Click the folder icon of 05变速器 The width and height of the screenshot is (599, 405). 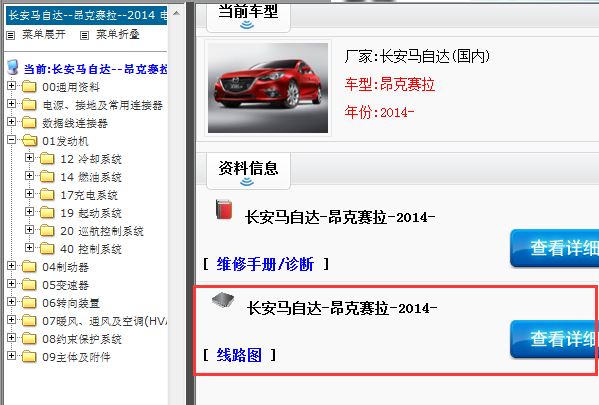click(29, 285)
